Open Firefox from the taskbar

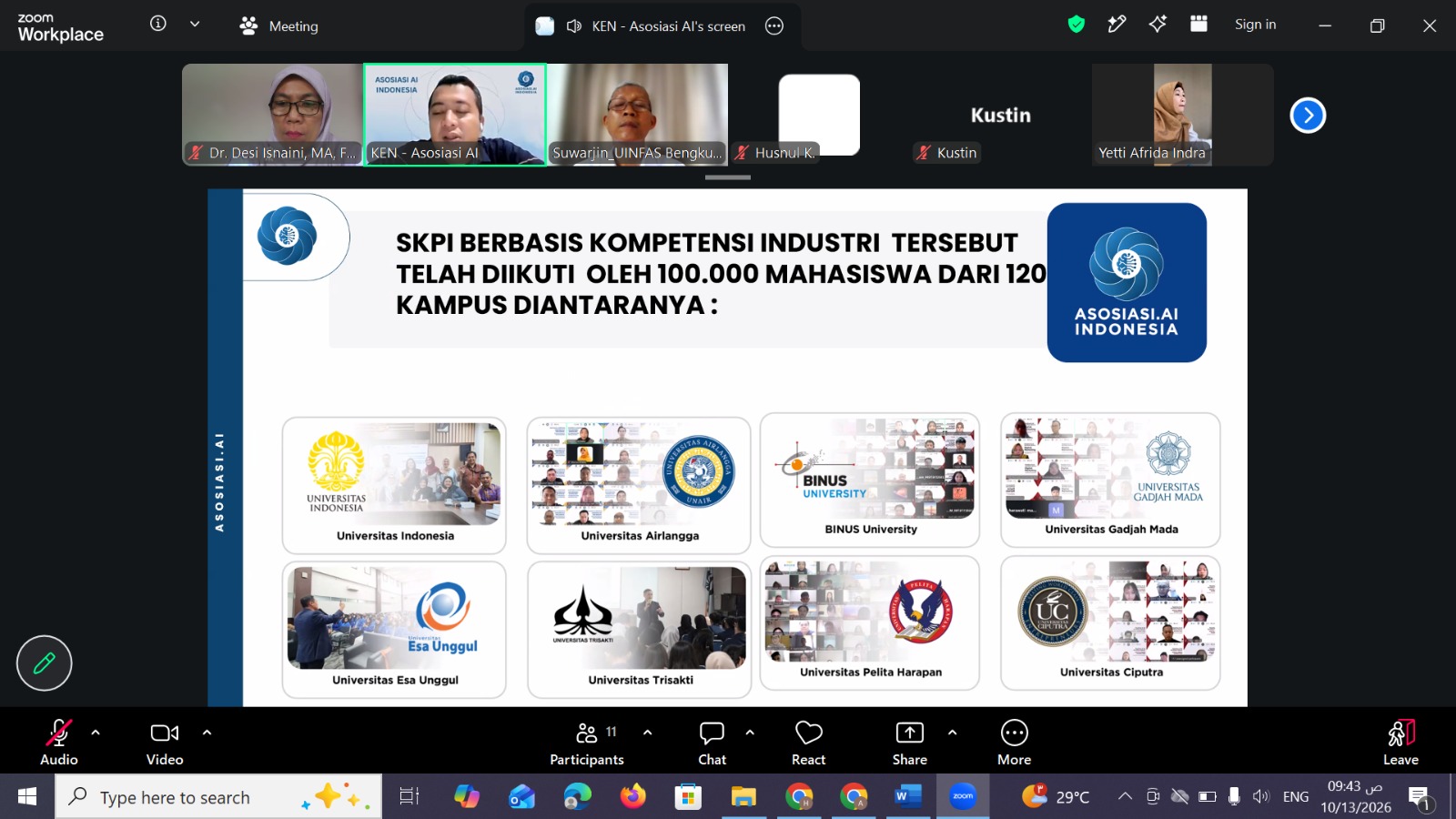pos(632,797)
